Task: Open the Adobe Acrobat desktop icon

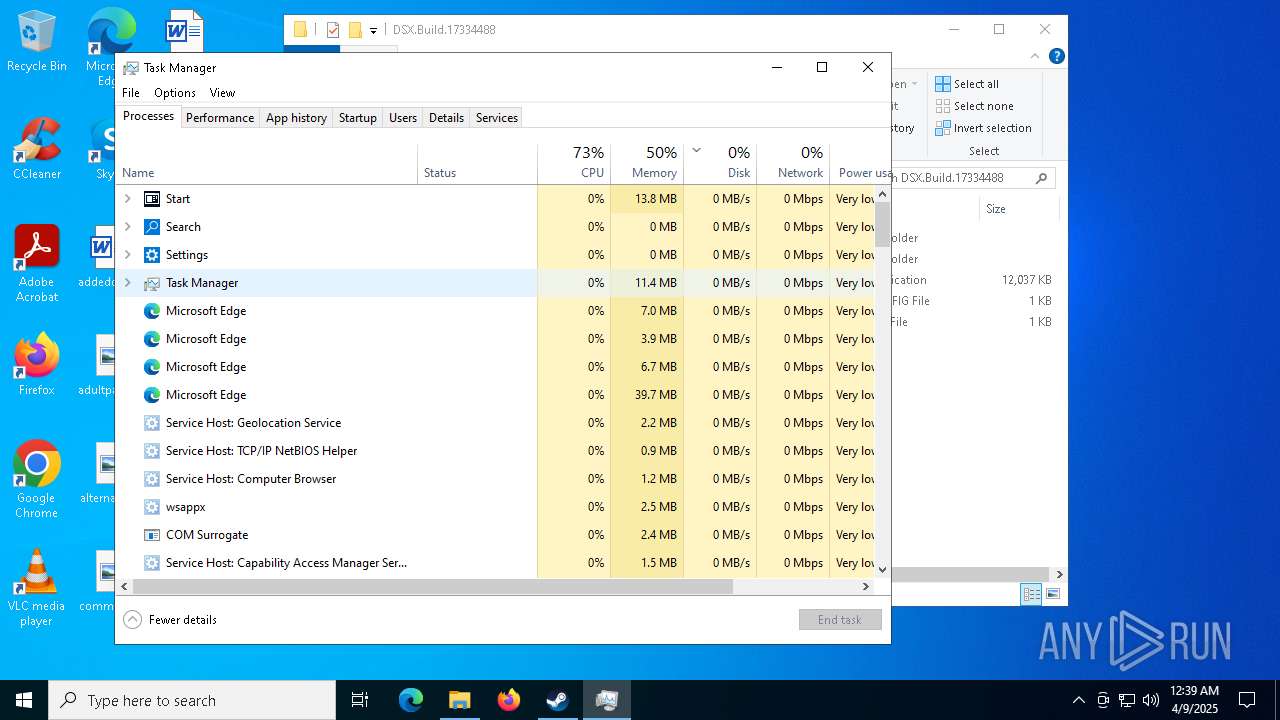Action: [36, 264]
